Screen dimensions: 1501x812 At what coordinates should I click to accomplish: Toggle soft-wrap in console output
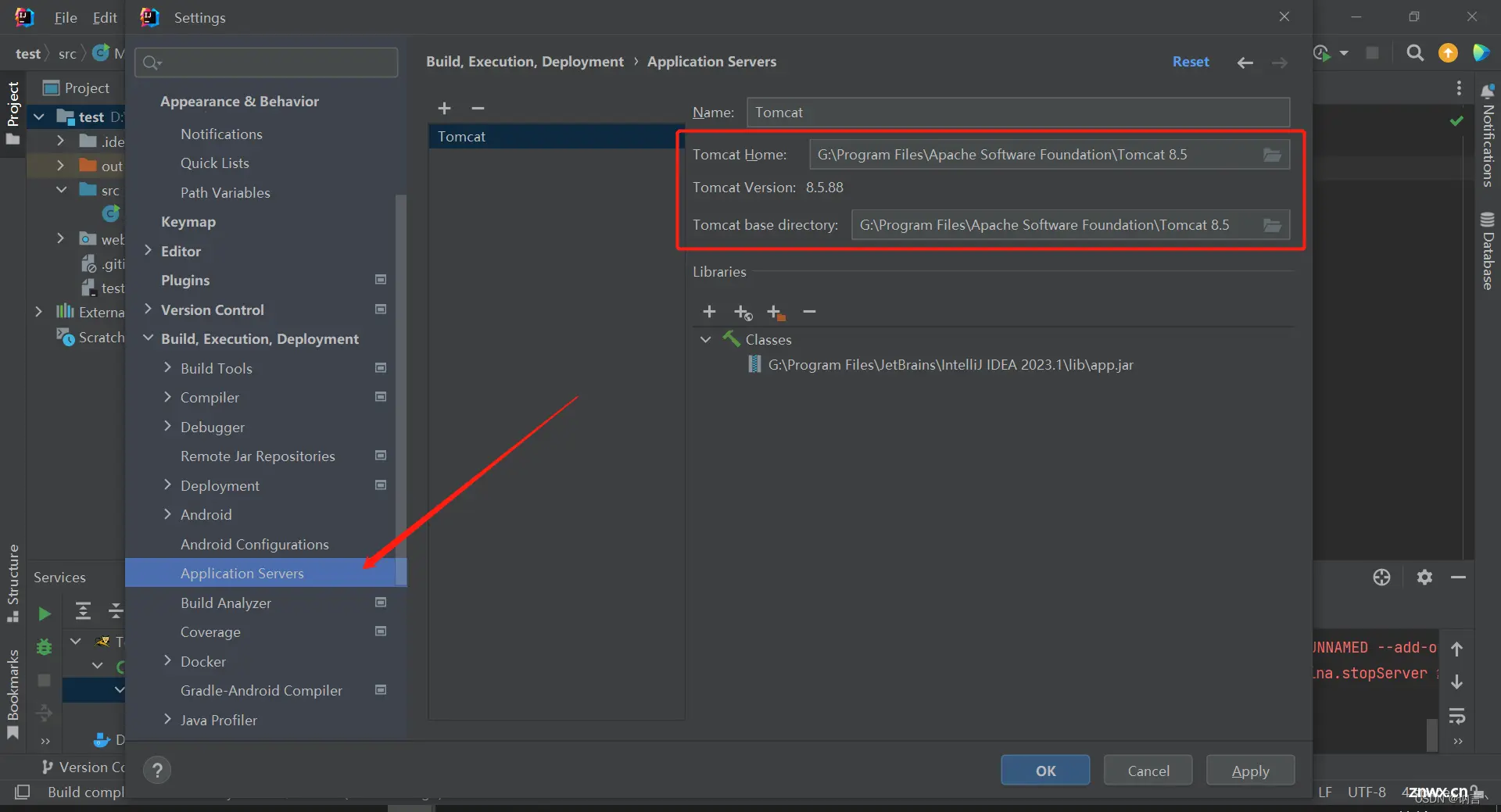pyautogui.click(x=1456, y=715)
